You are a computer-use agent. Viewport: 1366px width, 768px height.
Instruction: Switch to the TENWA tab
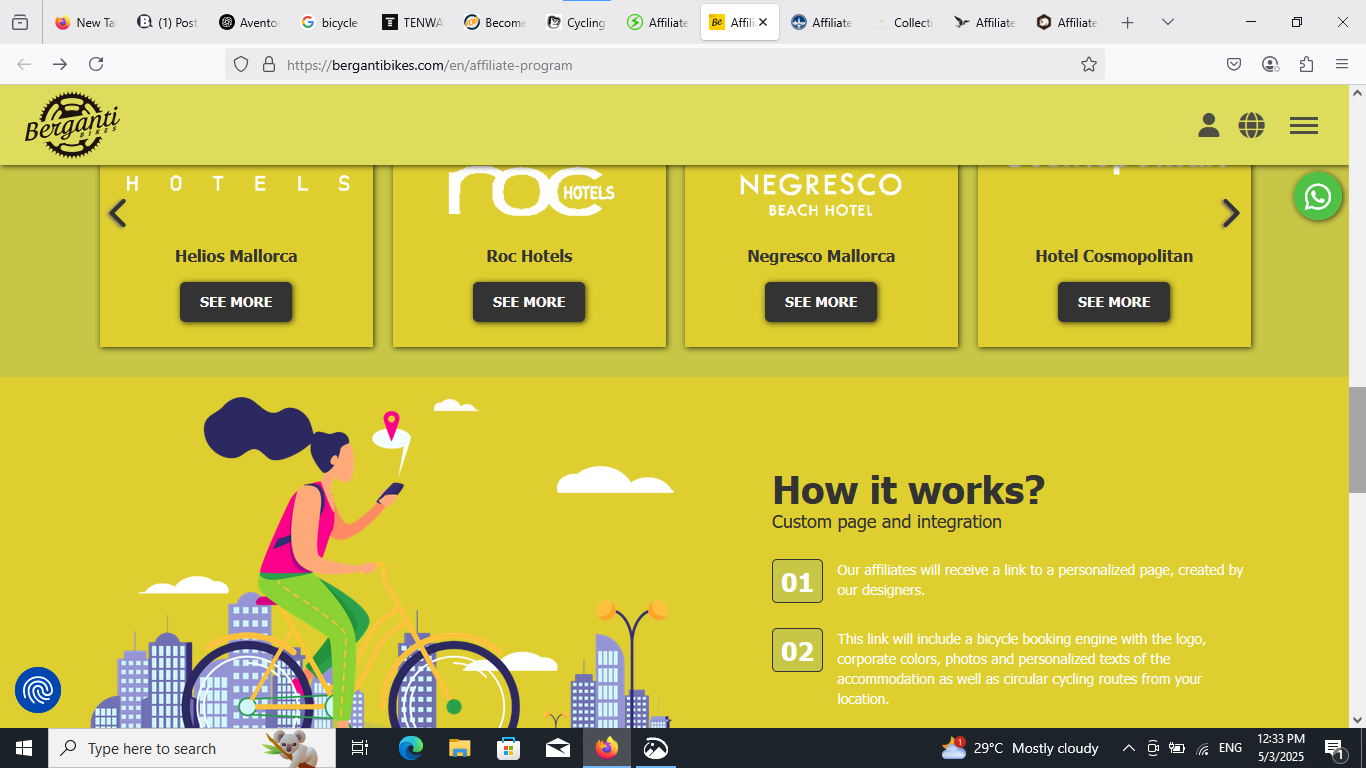point(412,22)
